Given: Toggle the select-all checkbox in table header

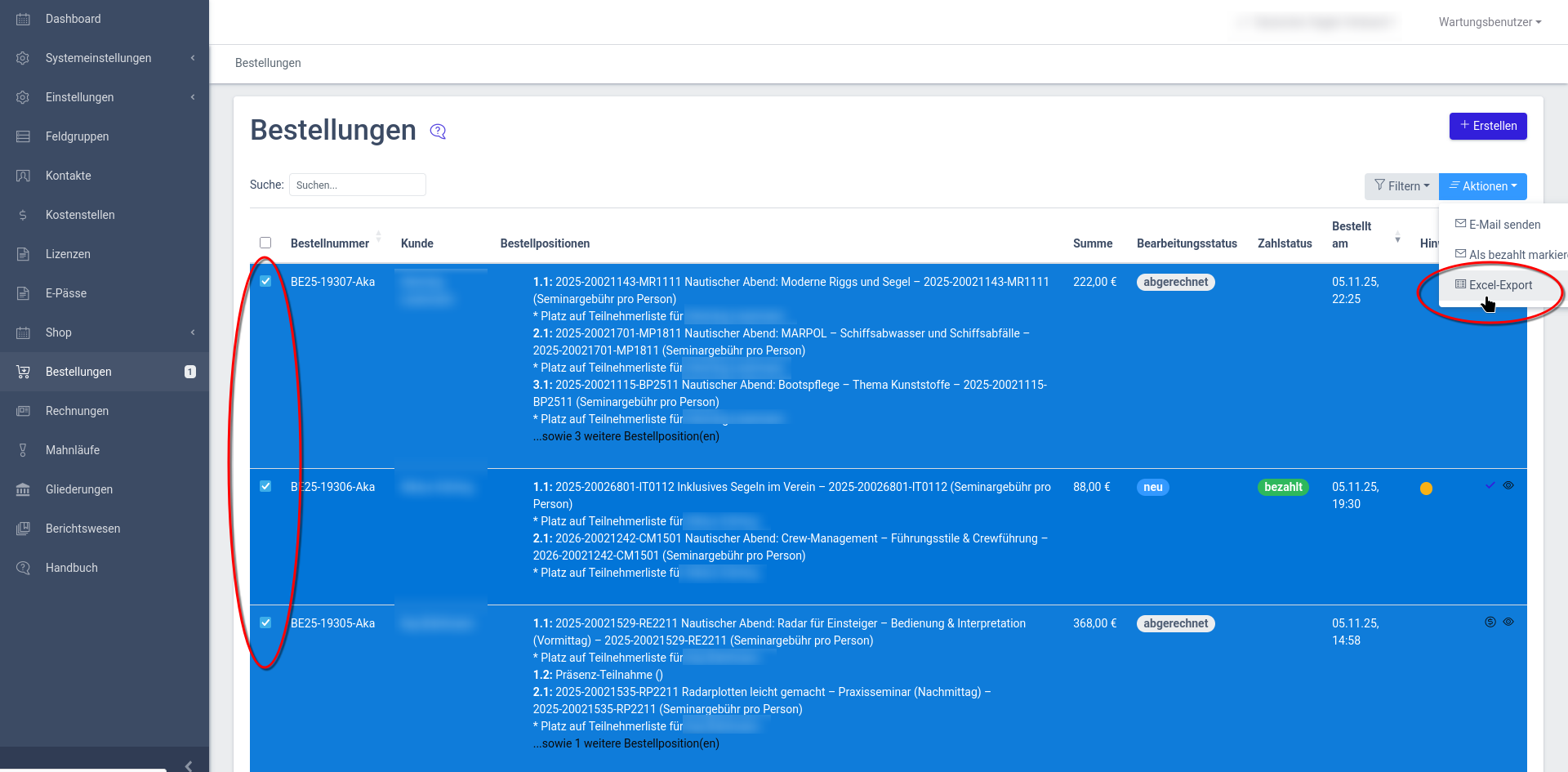Looking at the screenshot, I should click(265, 243).
